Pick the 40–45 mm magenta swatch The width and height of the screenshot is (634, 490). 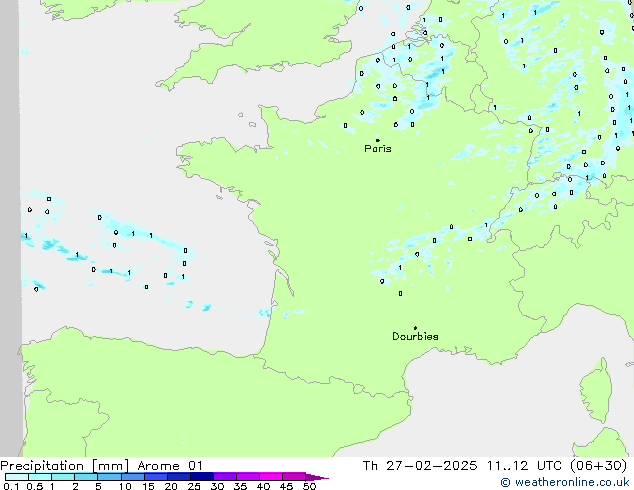click(271, 477)
